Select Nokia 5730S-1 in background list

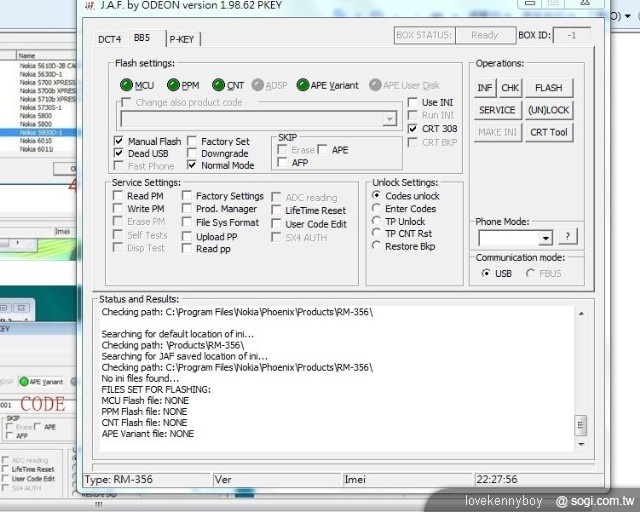(40, 107)
